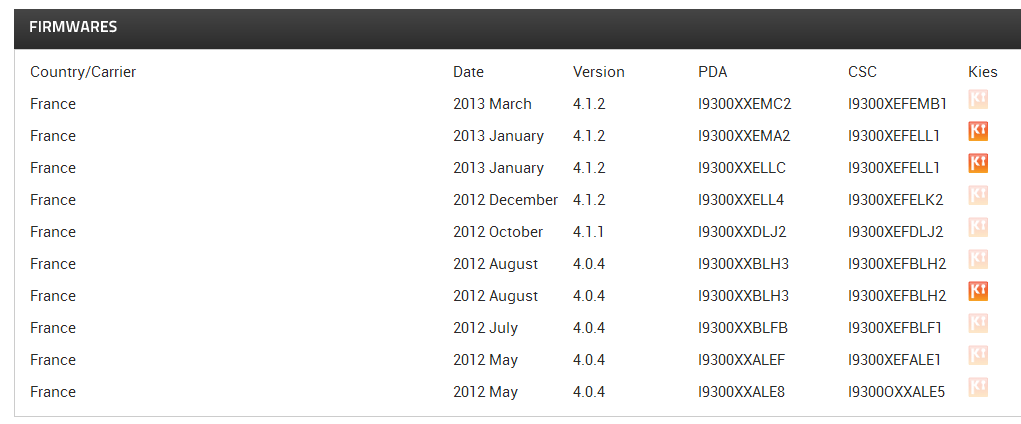
Task: Select the 2012 December date cell
Action: point(505,200)
